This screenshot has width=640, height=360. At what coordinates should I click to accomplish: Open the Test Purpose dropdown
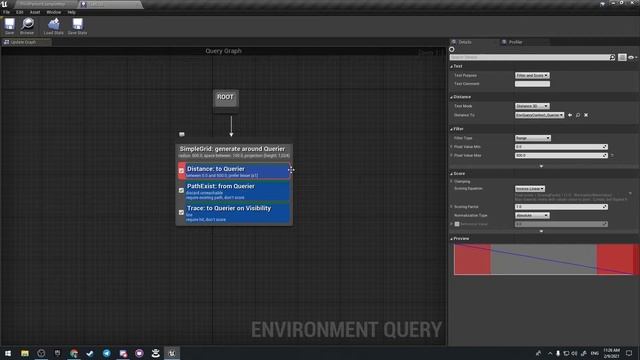coord(532,76)
